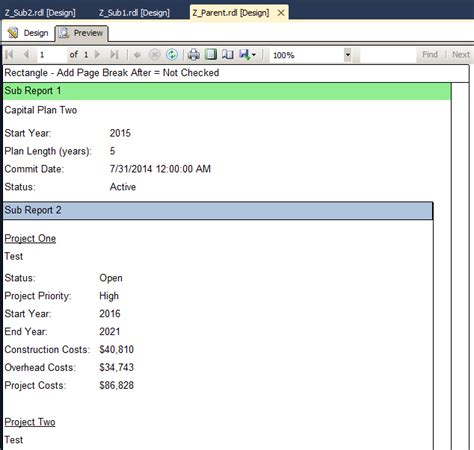Screen dimensions: 474x450
Task: Go to last page of report
Action: [x=114, y=54]
